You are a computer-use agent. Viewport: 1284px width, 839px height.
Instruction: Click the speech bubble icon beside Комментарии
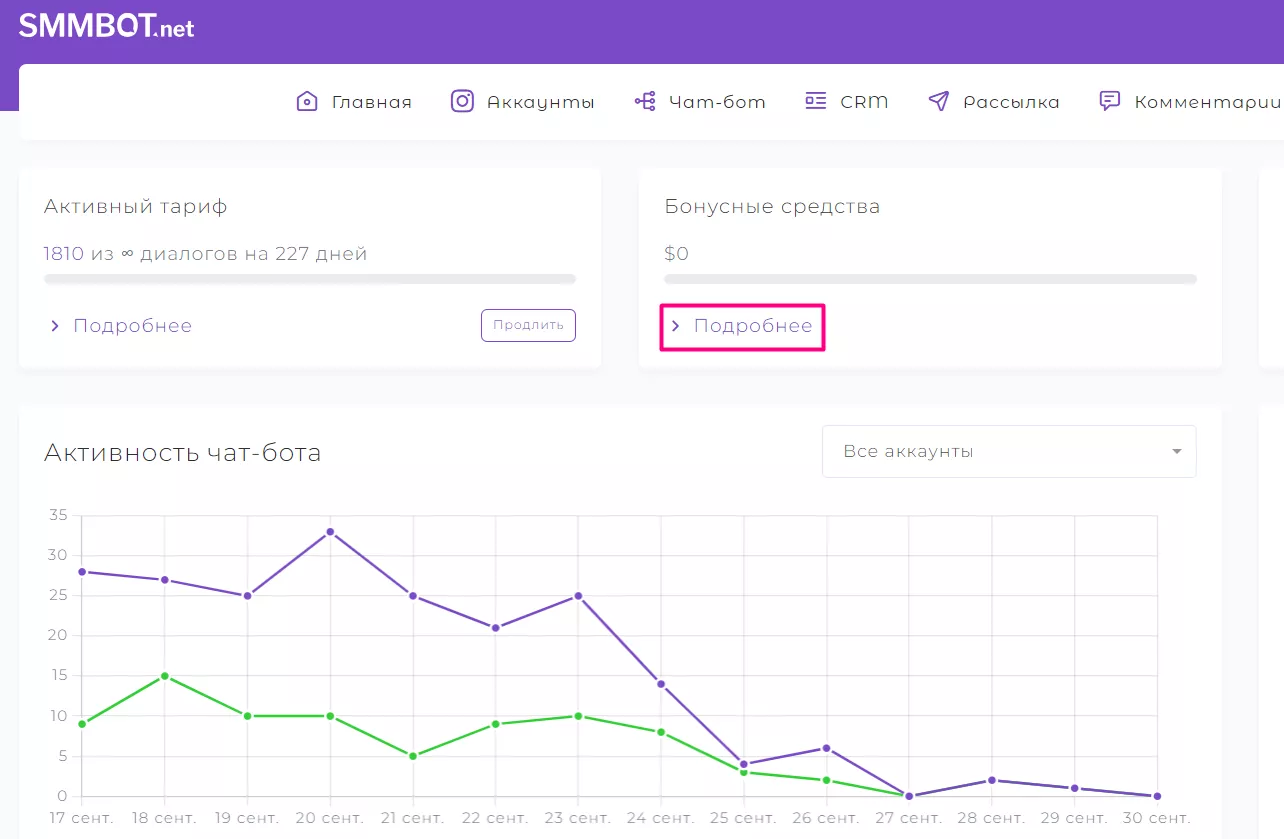1109,101
